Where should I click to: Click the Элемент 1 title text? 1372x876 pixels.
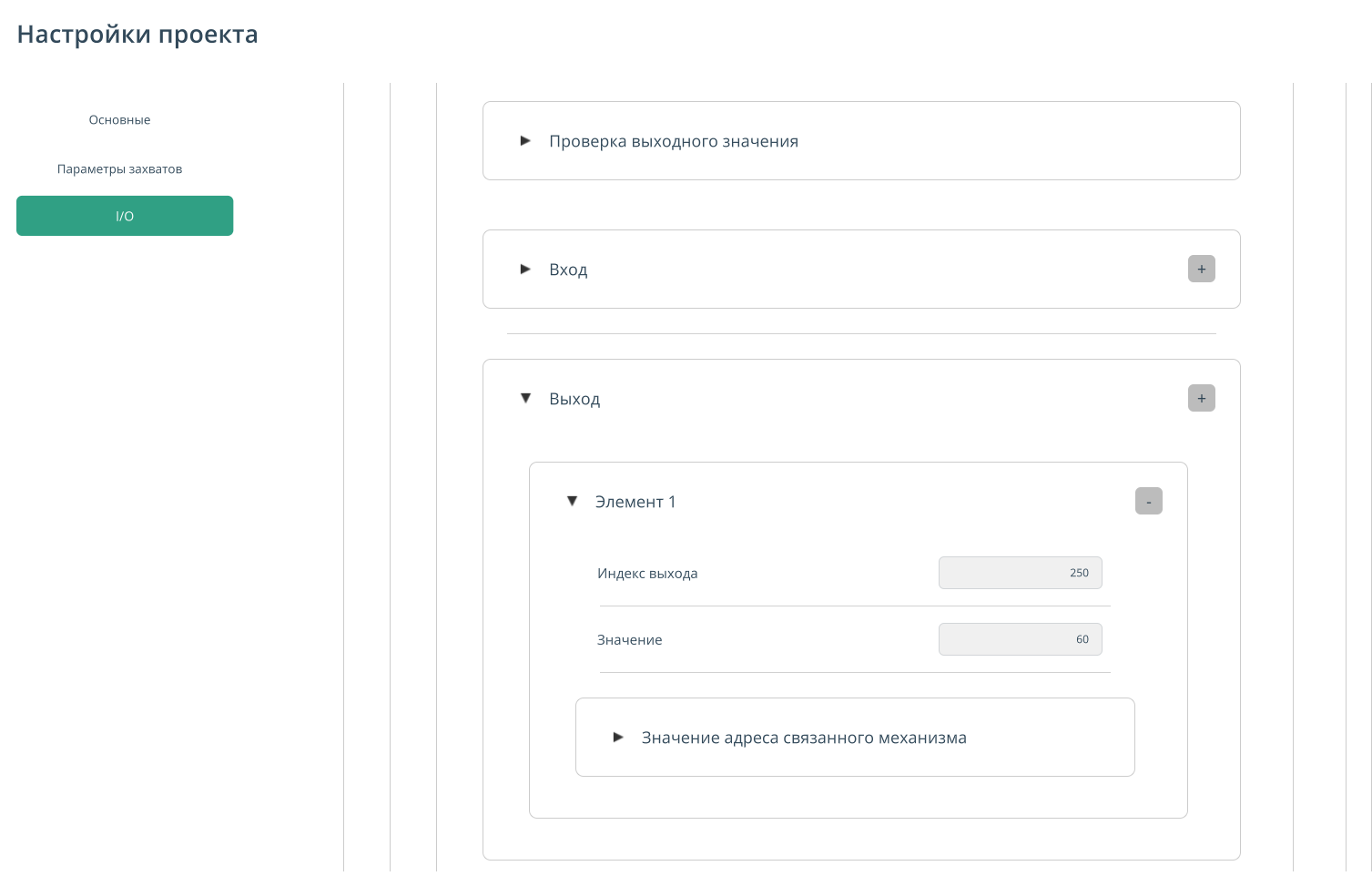click(x=635, y=502)
